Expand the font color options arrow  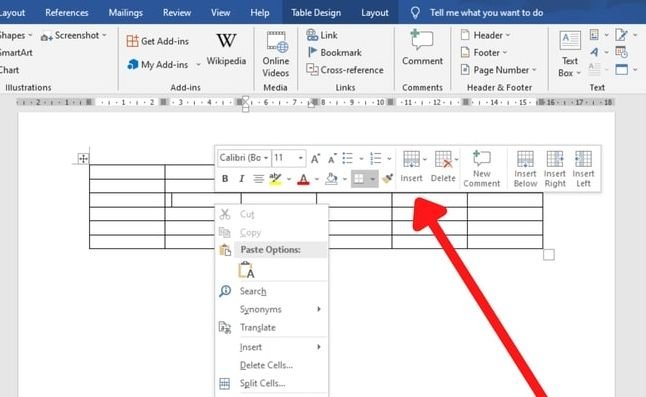(x=317, y=179)
